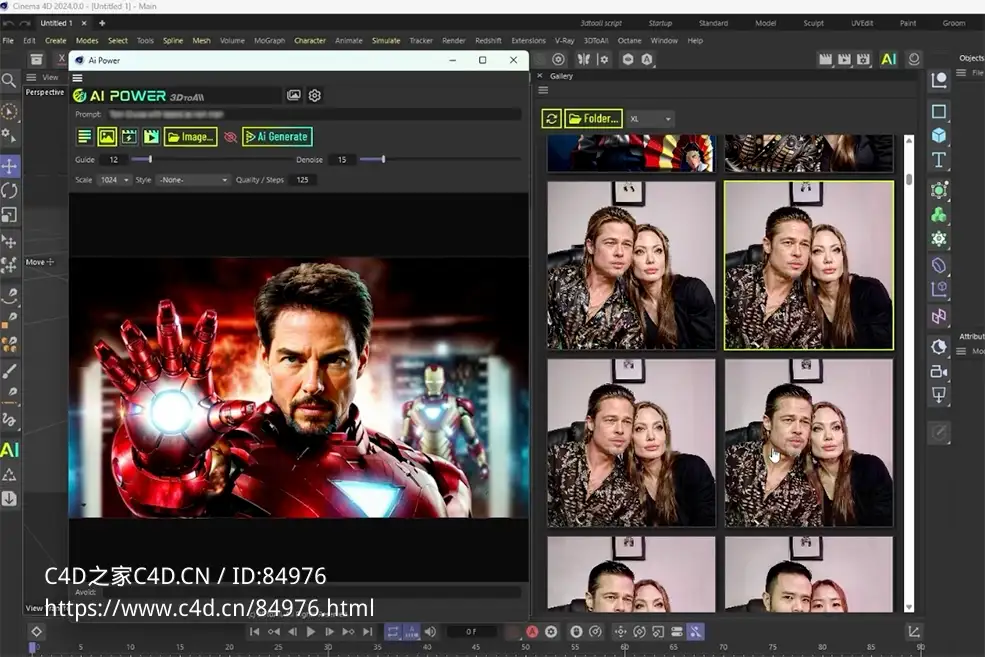Click the Denoise slider handle

click(383, 160)
